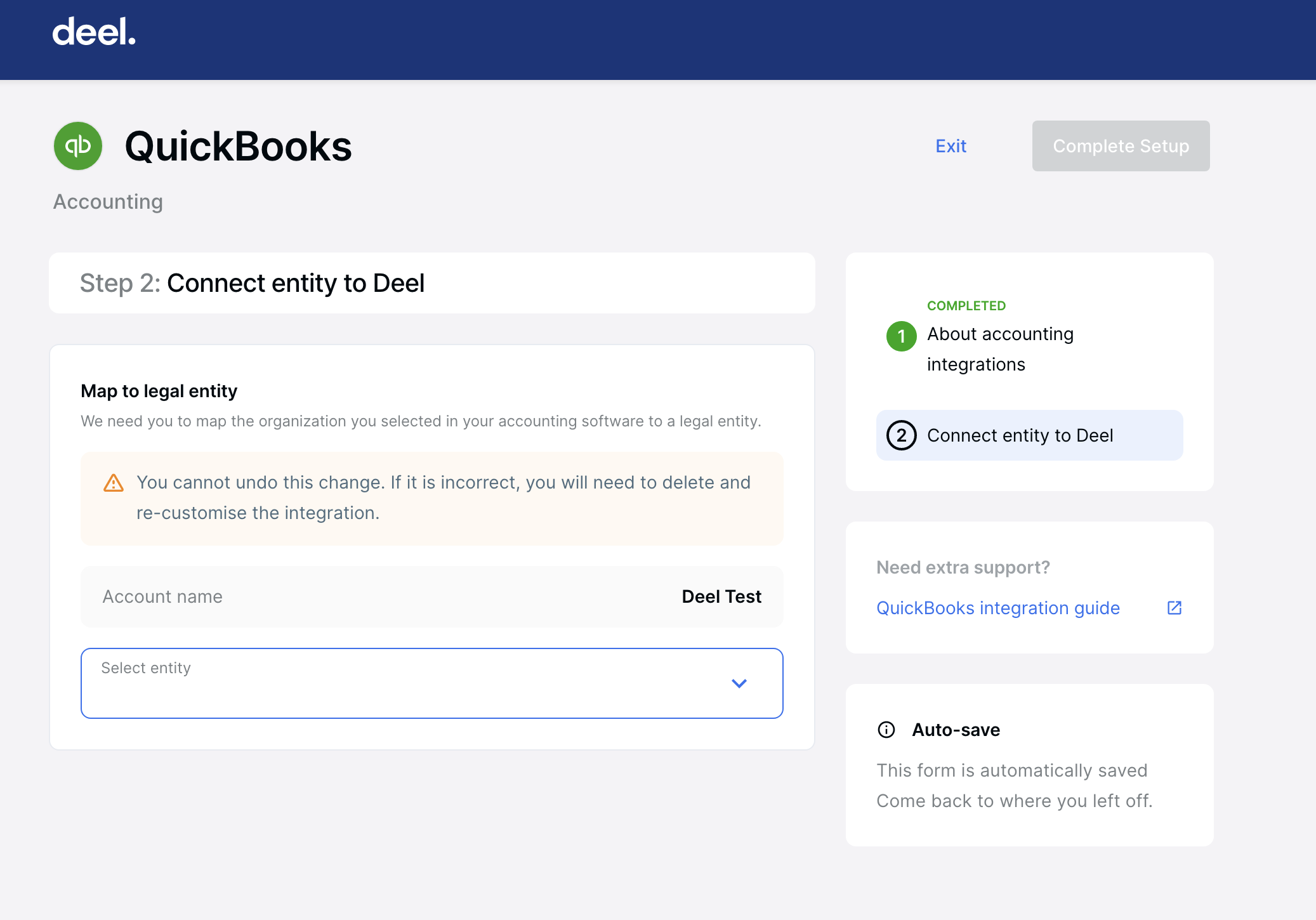This screenshot has width=1316, height=920.
Task: Click the Step 2 Connect entity title
Action: 252,283
